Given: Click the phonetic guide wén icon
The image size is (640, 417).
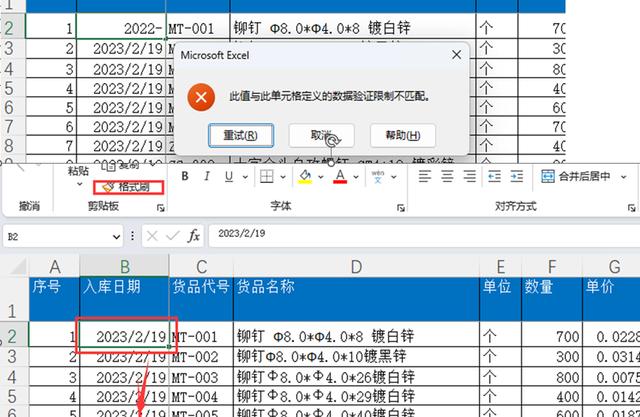Looking at the screenshot, I should pyautogui.click(x=378, y=176).
